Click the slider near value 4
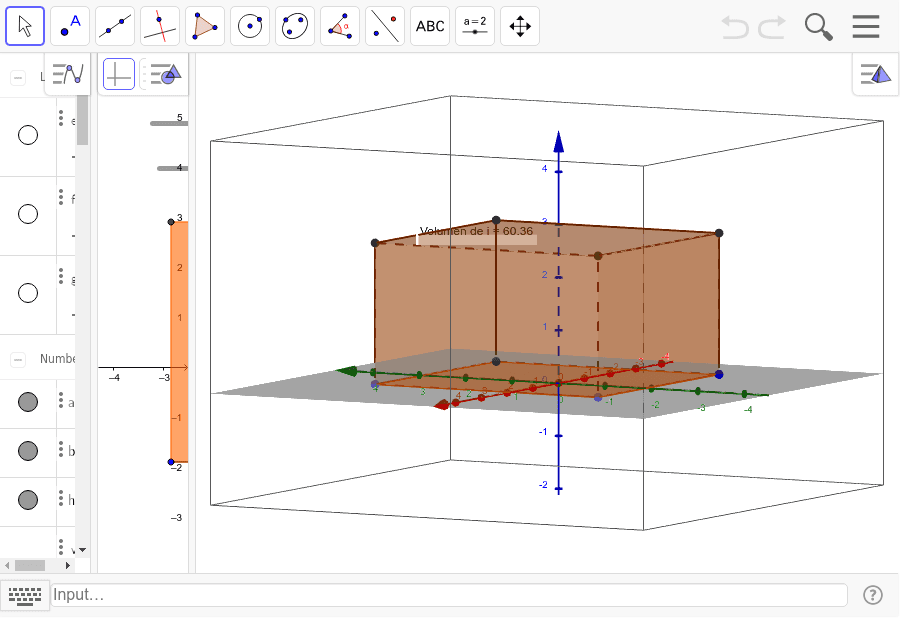The width and height of the screenshot is (900, 618). click(x=172, y=169)
